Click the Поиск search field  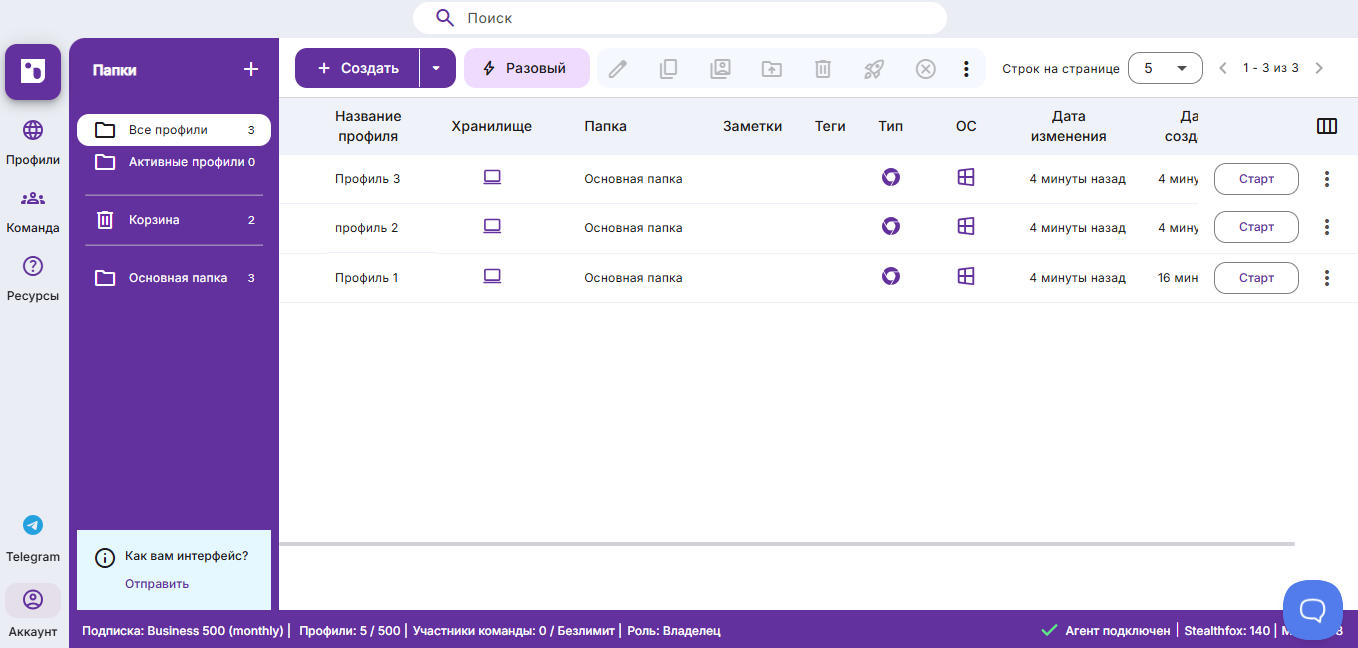tap(680, 18)
